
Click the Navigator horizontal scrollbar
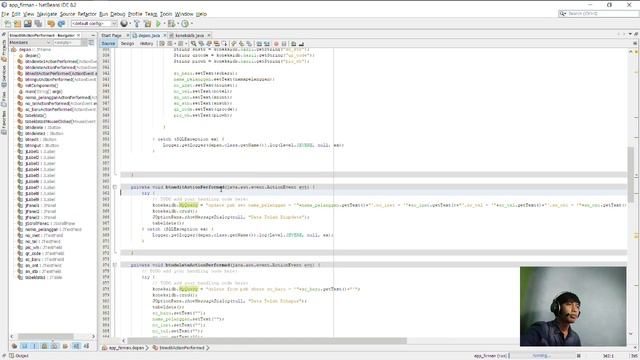46,336
